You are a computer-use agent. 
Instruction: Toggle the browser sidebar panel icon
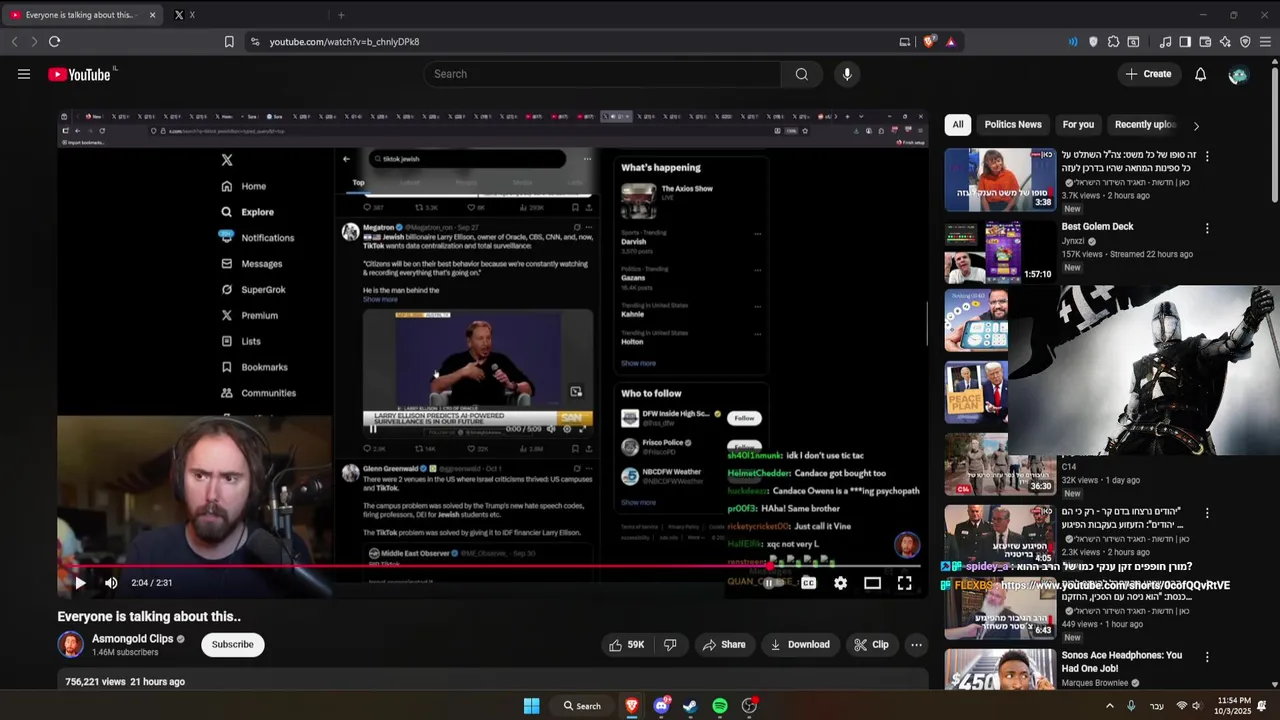pos(1185,41)
